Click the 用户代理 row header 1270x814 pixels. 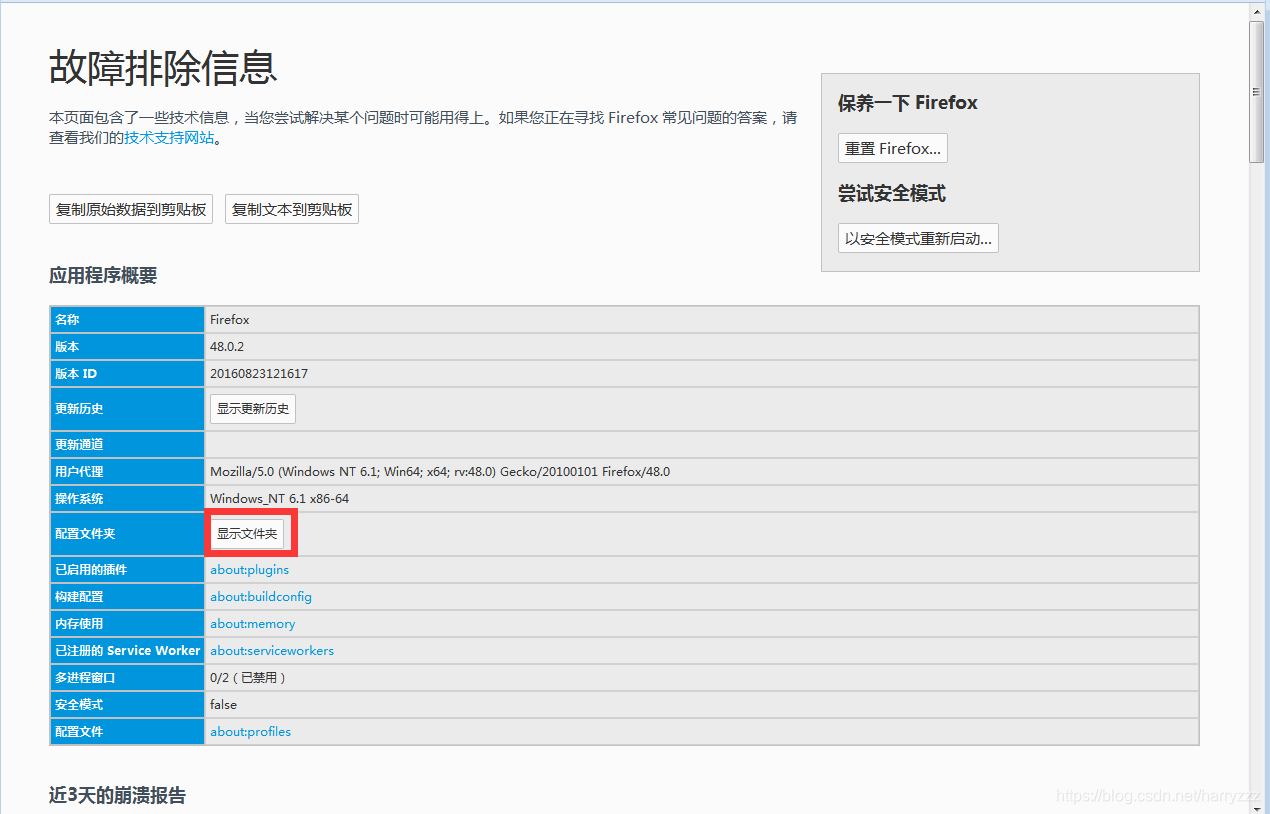pos(128,471)
